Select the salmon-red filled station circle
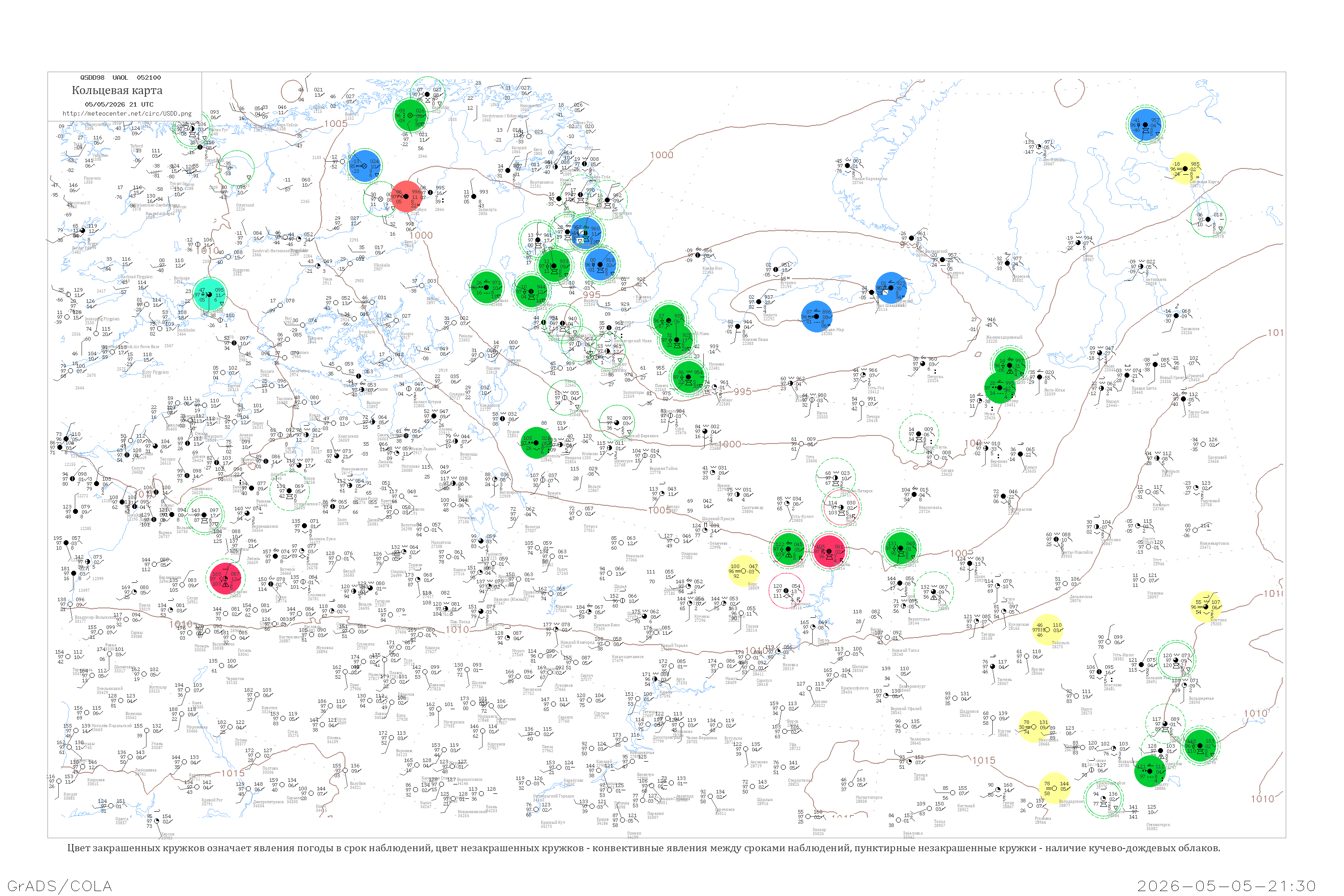 [406, 197]
